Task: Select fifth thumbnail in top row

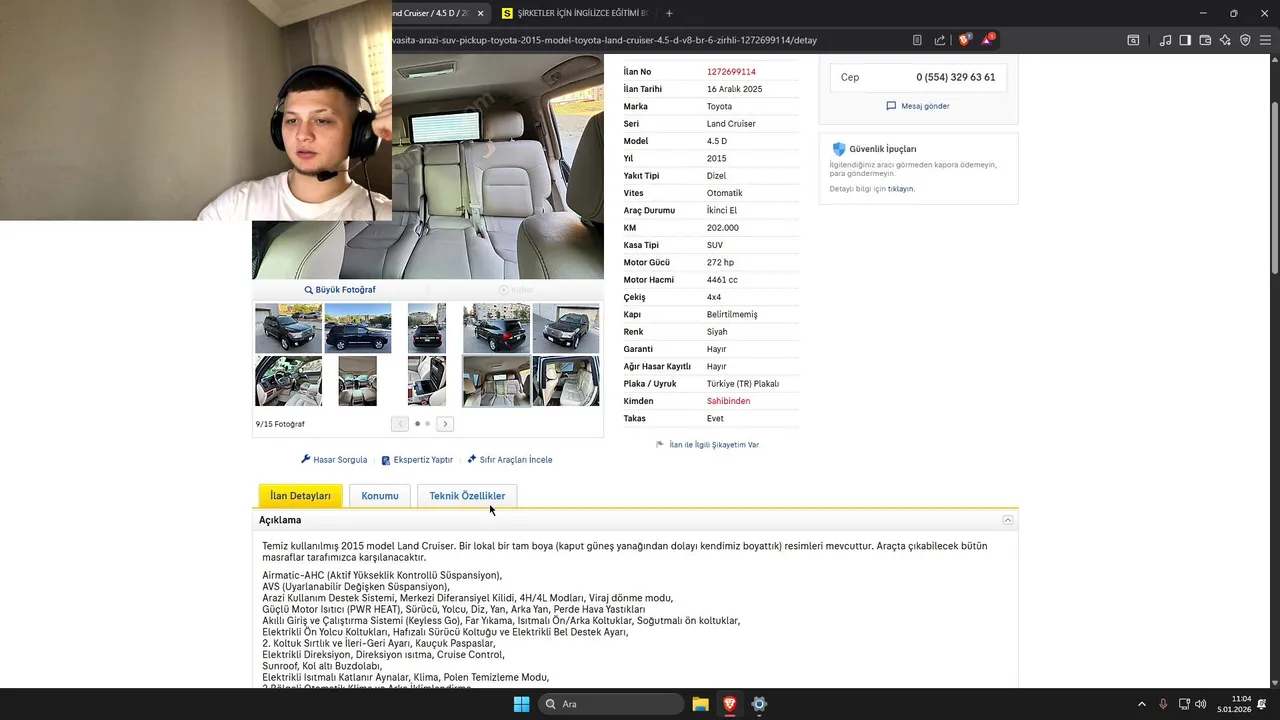Action: tap(566, 328)
